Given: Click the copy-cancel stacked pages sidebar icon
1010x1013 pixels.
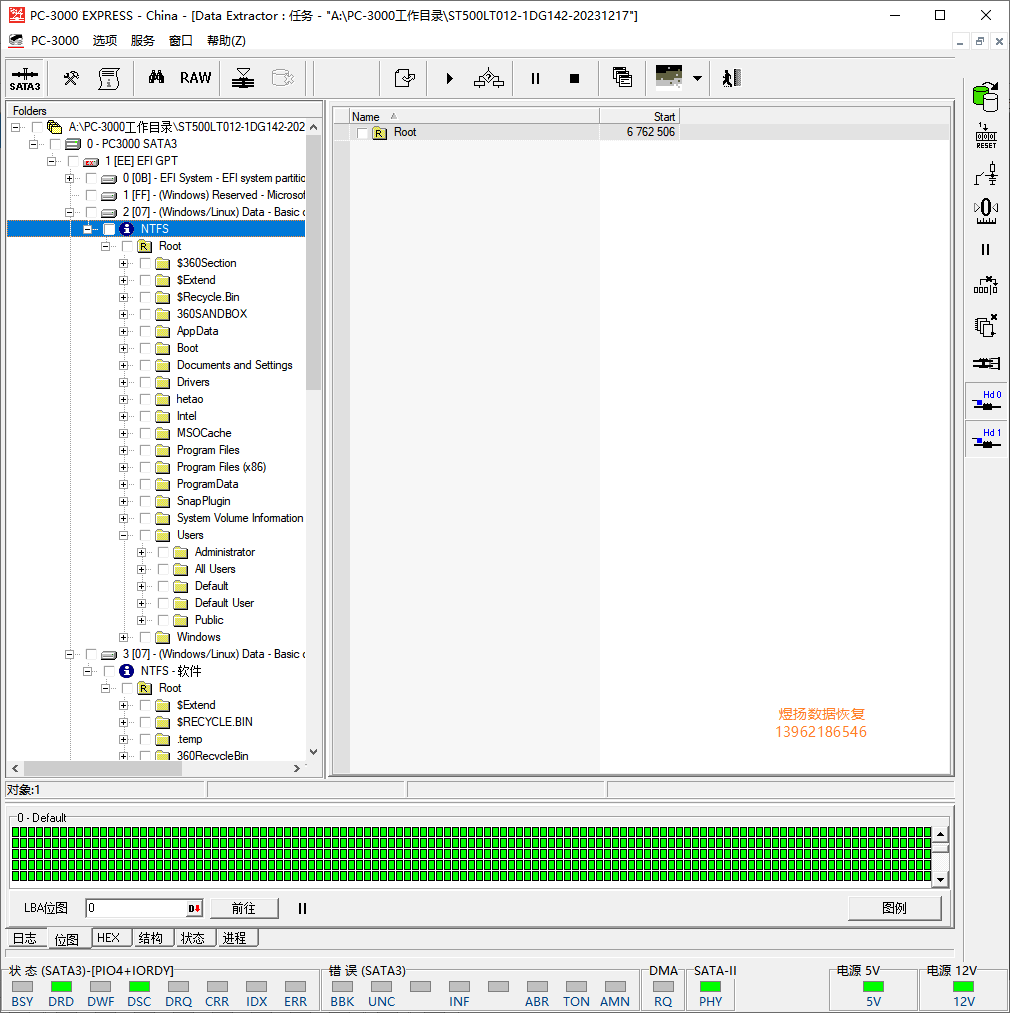Looking at the screenshot, I should coord(986,326).
